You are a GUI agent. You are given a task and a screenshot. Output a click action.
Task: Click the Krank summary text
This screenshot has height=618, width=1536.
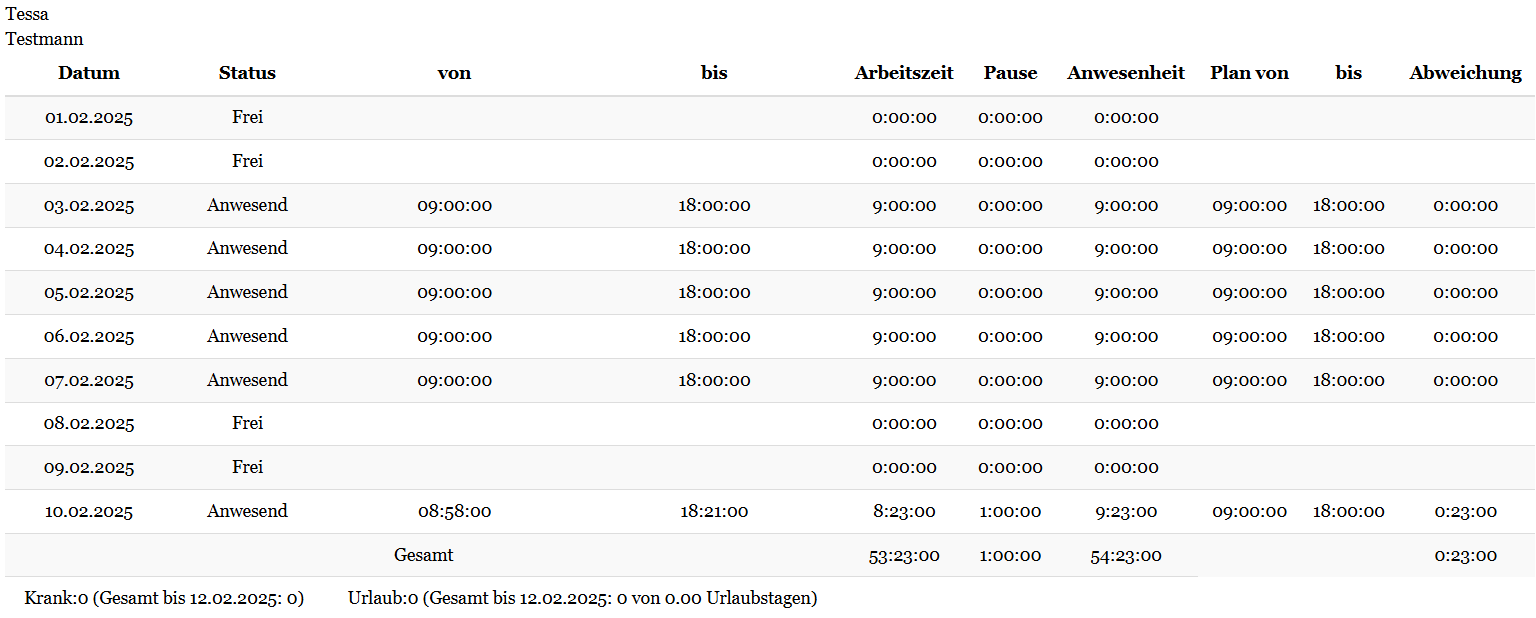(164, 599)
